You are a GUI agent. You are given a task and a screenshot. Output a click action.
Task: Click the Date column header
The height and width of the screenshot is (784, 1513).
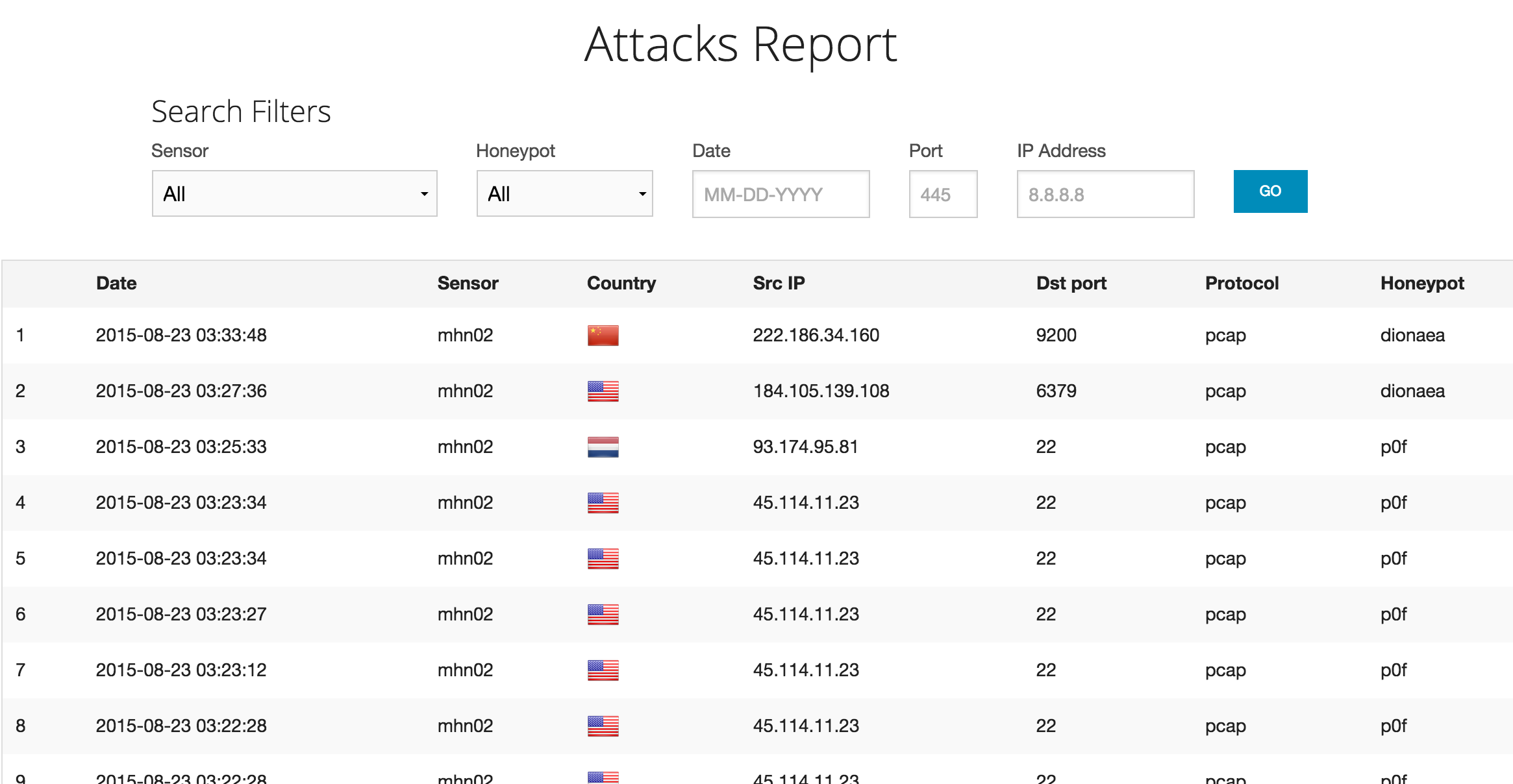pyautogui.click(x=116, y=283)
